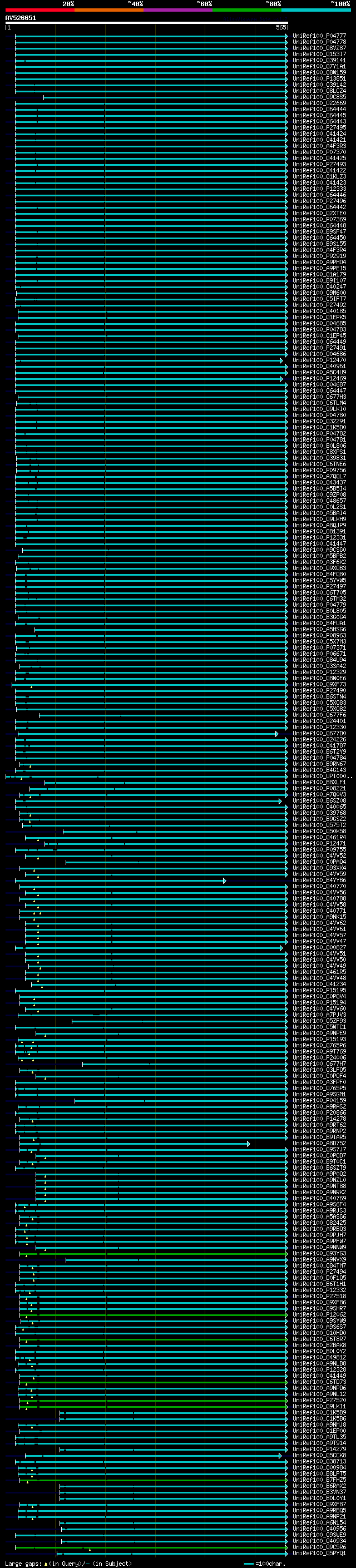Select hit label UniRef100_P12470
This screenshot has width=356, height=1568.
point(319,360)
